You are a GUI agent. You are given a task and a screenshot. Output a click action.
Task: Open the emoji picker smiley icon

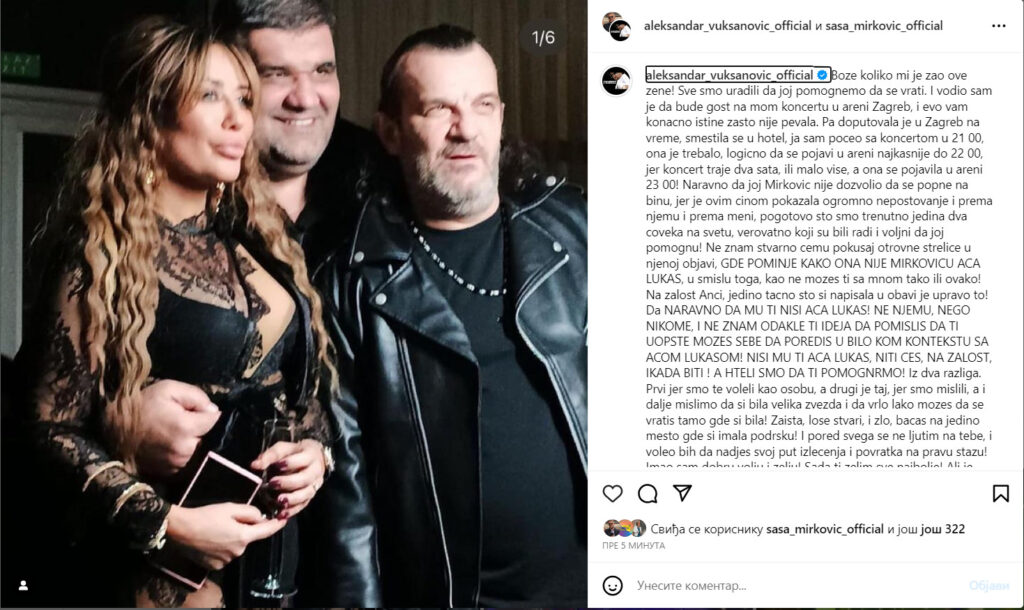click(x=612, y=585)
